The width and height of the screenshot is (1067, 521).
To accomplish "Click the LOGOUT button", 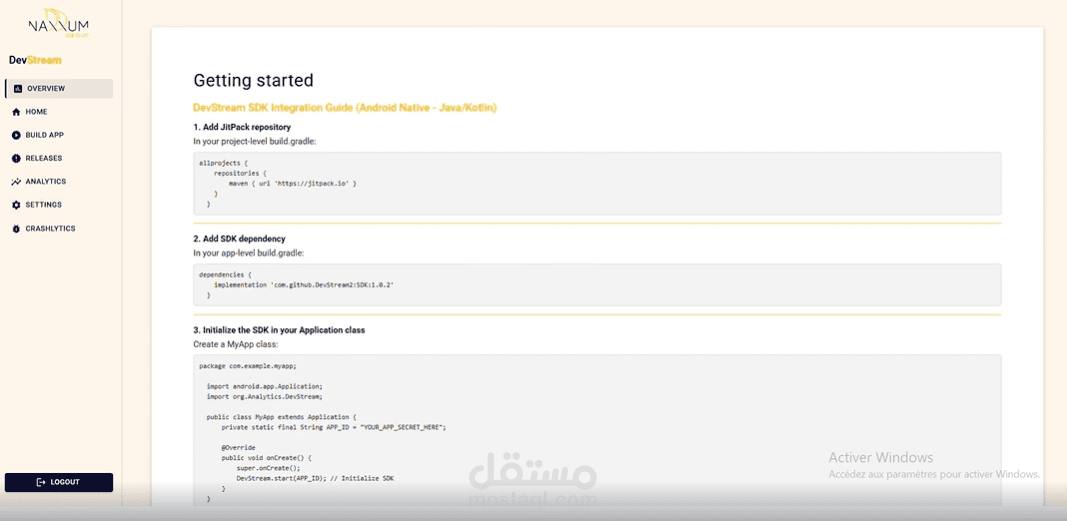I will tap(59, 482).
